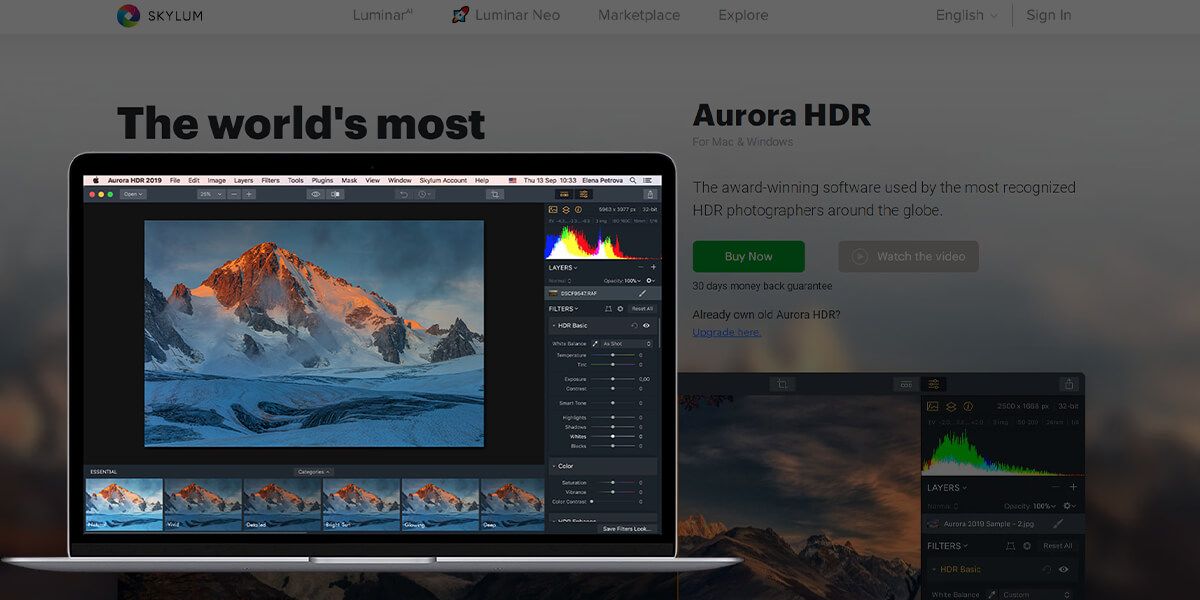
Task: Click the zoom in plus button in the toolbar
Action: [249, 194]
